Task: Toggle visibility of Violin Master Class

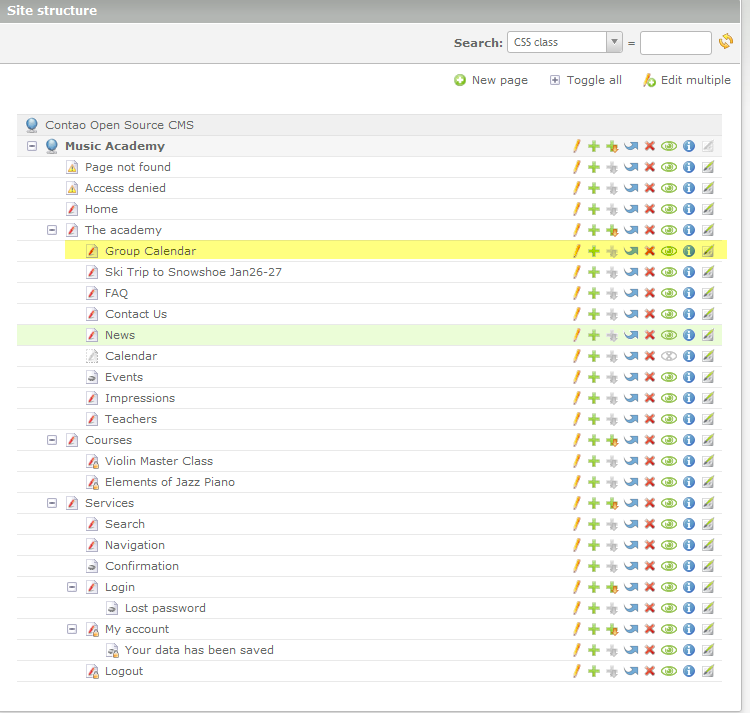Action: tap(669, 461)
